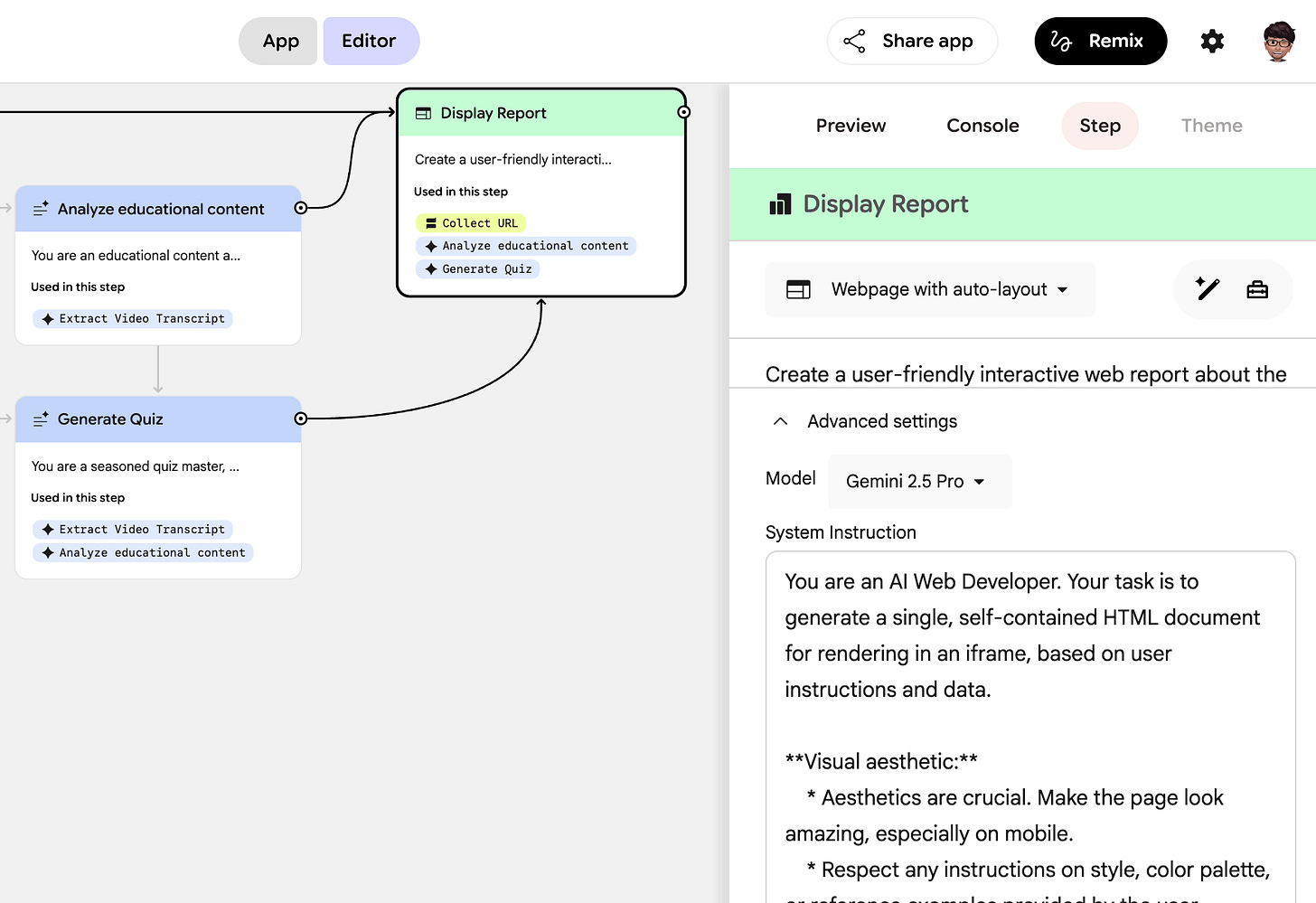Screen dimensions: 1316x903
Task: Click the Display Report panel chart icon
Action: [780, 204]
